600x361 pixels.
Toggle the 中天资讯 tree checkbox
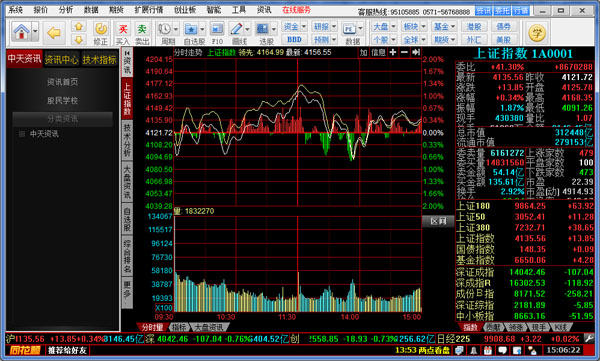(22, 134)
